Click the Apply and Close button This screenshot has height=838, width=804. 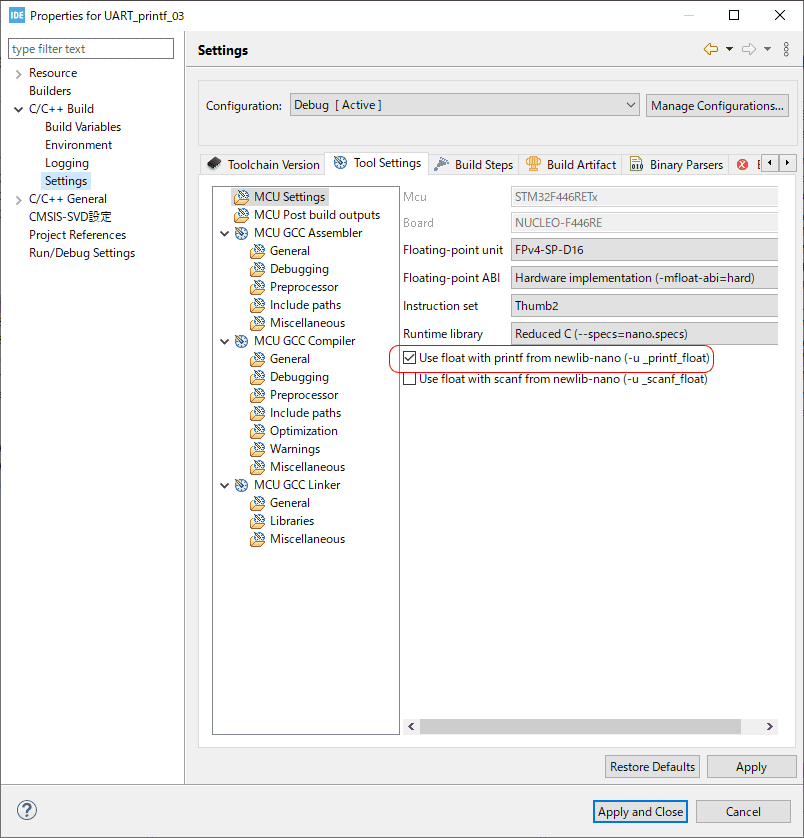(x=640, y=812)
